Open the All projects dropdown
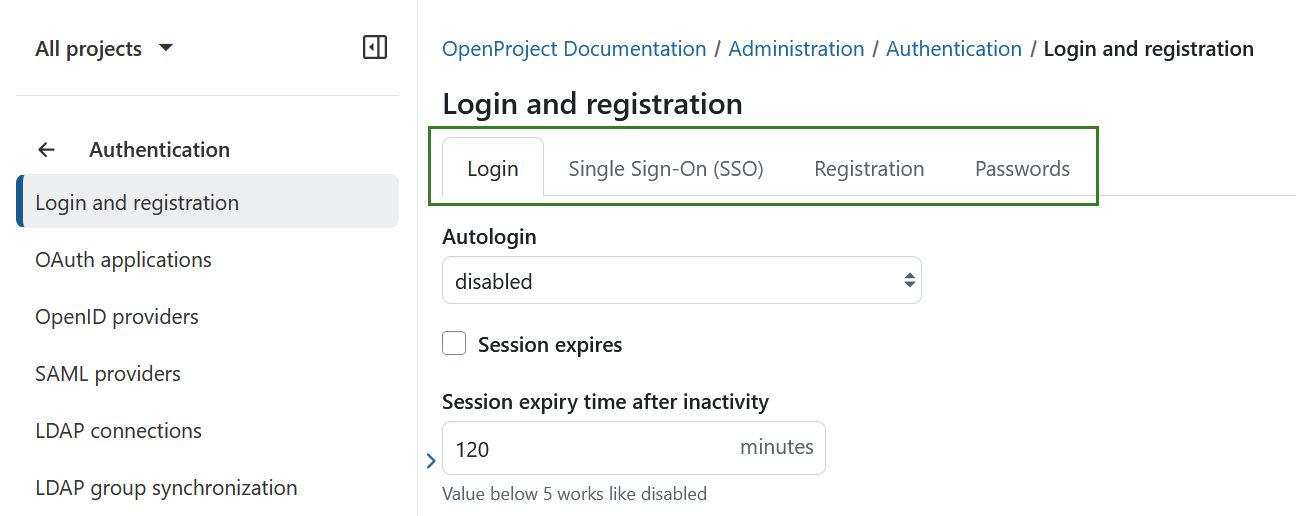This screenshot has width=1296, height=516. [104, 49]
